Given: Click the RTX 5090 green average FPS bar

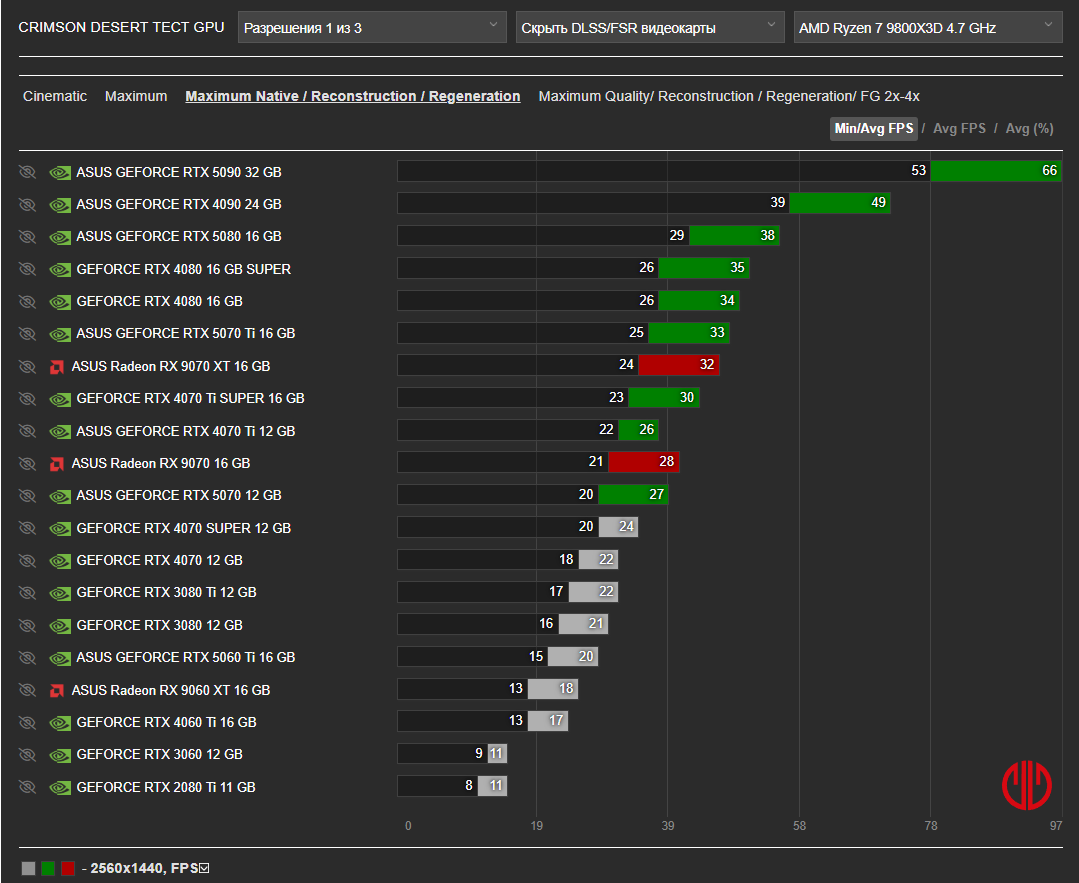Looking at the screenshot, I should (x=996, y=171).
